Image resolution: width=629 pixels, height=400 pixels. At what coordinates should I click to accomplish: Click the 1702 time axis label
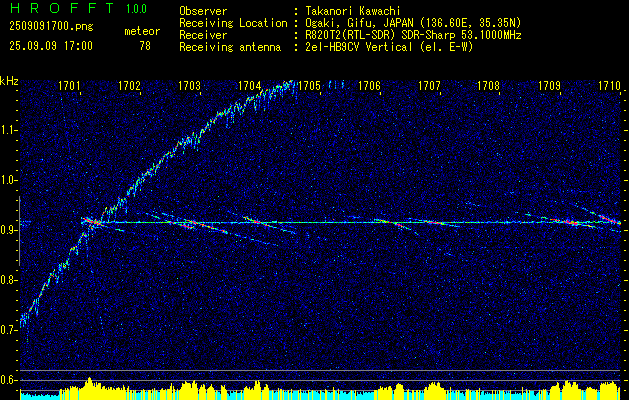(x=129, y=85)
